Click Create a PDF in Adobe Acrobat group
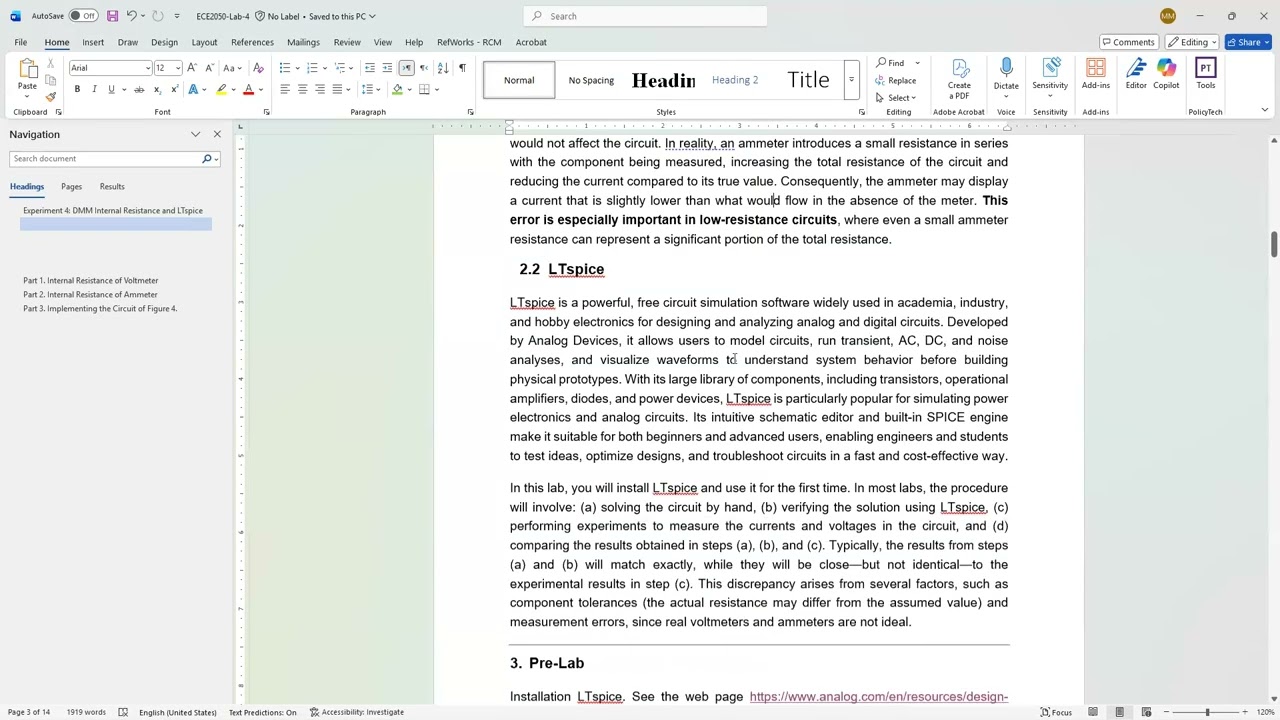Viewport: 1280px width, 720px height. click(959, 79)
